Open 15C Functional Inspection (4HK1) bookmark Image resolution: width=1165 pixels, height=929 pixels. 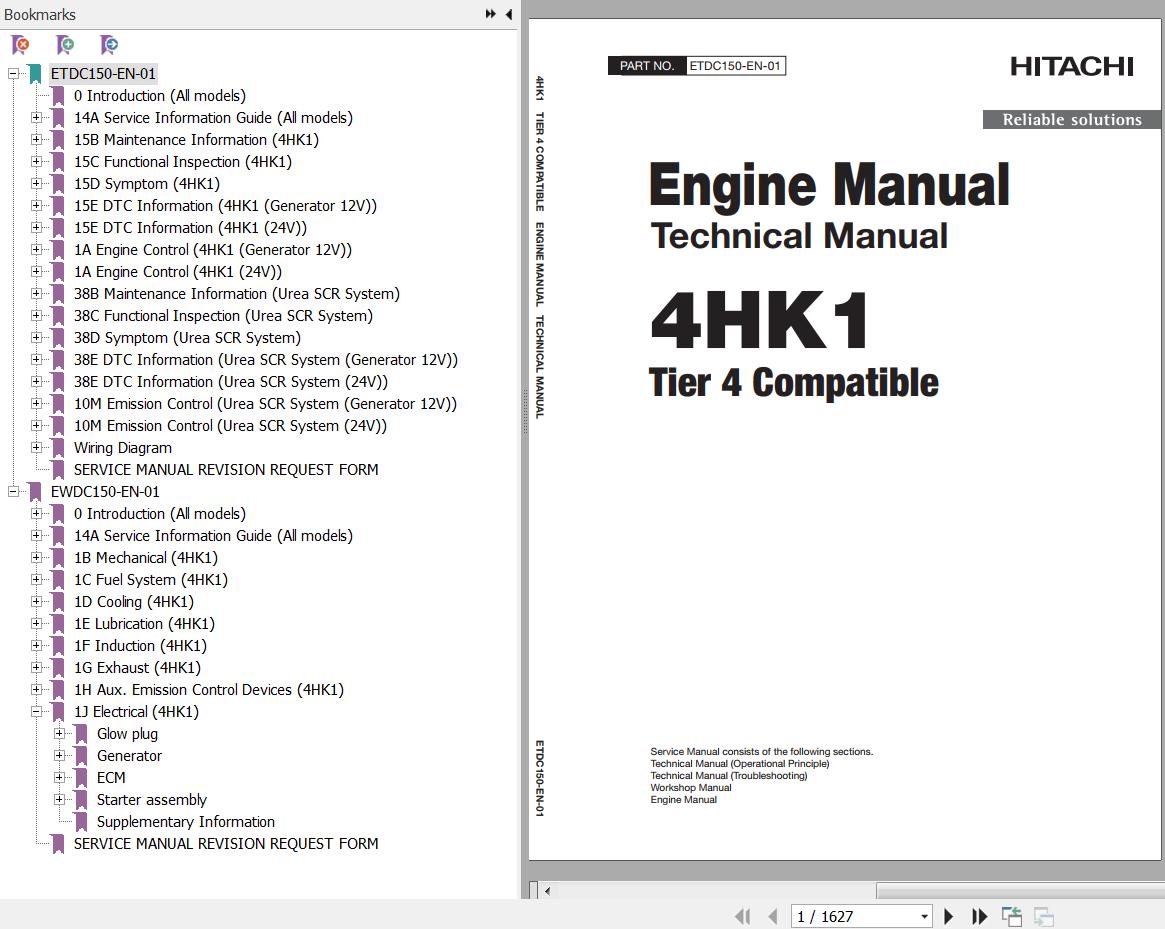point(183,161)
